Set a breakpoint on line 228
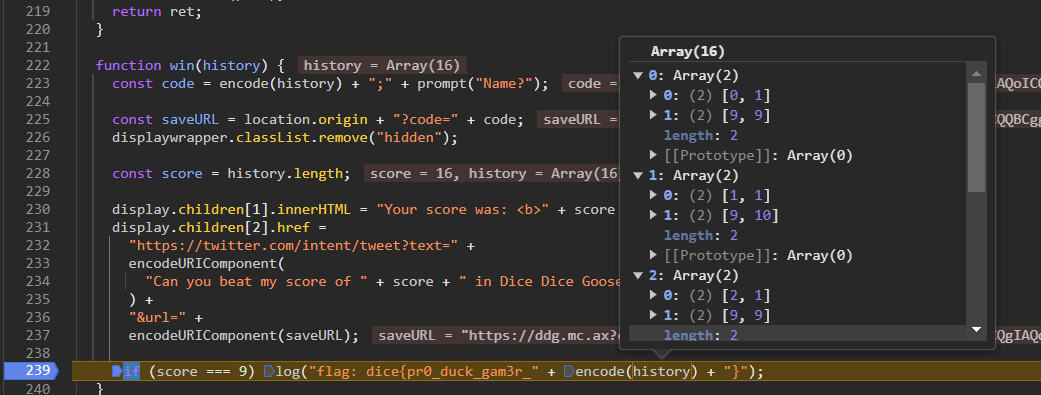 [x=38, y=173]
